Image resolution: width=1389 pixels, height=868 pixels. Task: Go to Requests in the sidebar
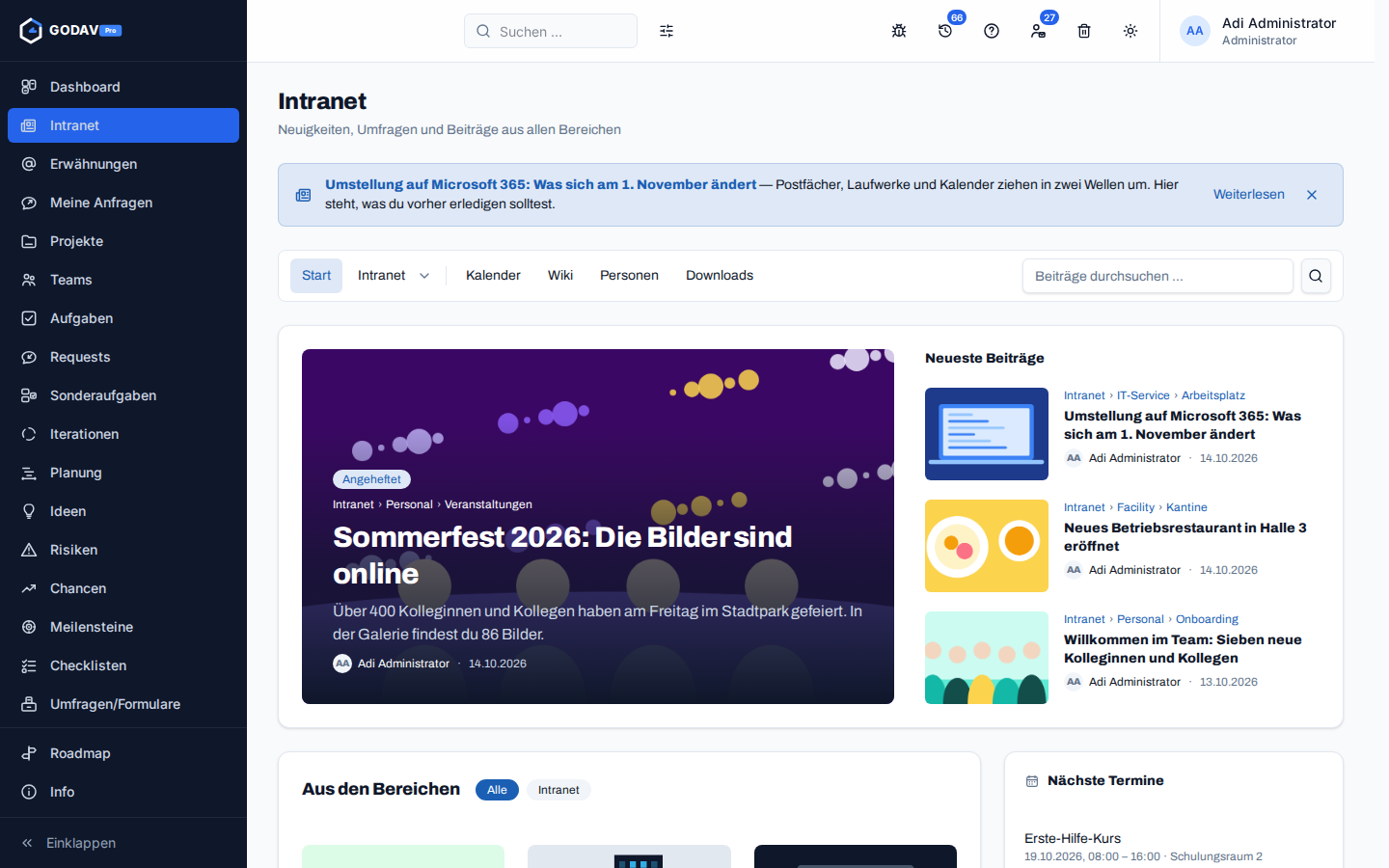pos(123,357)
